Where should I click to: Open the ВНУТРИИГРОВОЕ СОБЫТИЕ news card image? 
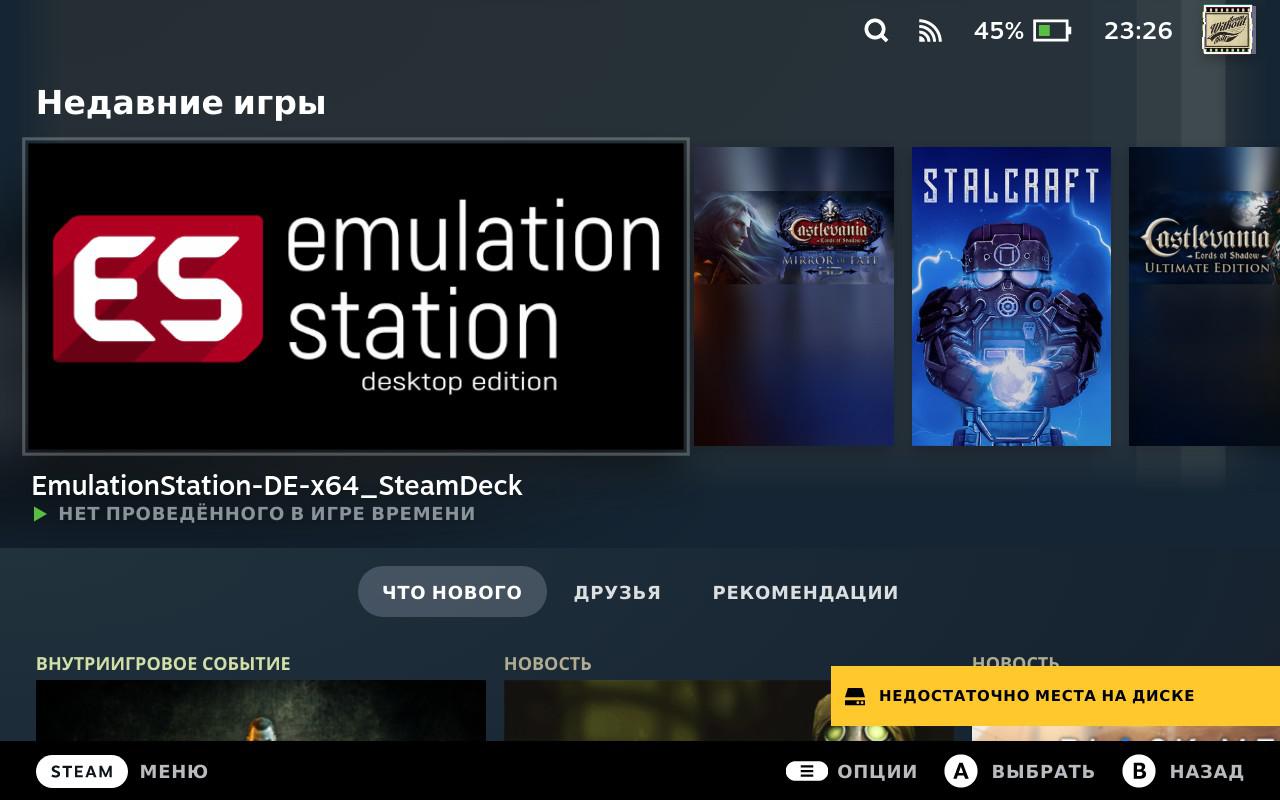(x=261, y=710)
